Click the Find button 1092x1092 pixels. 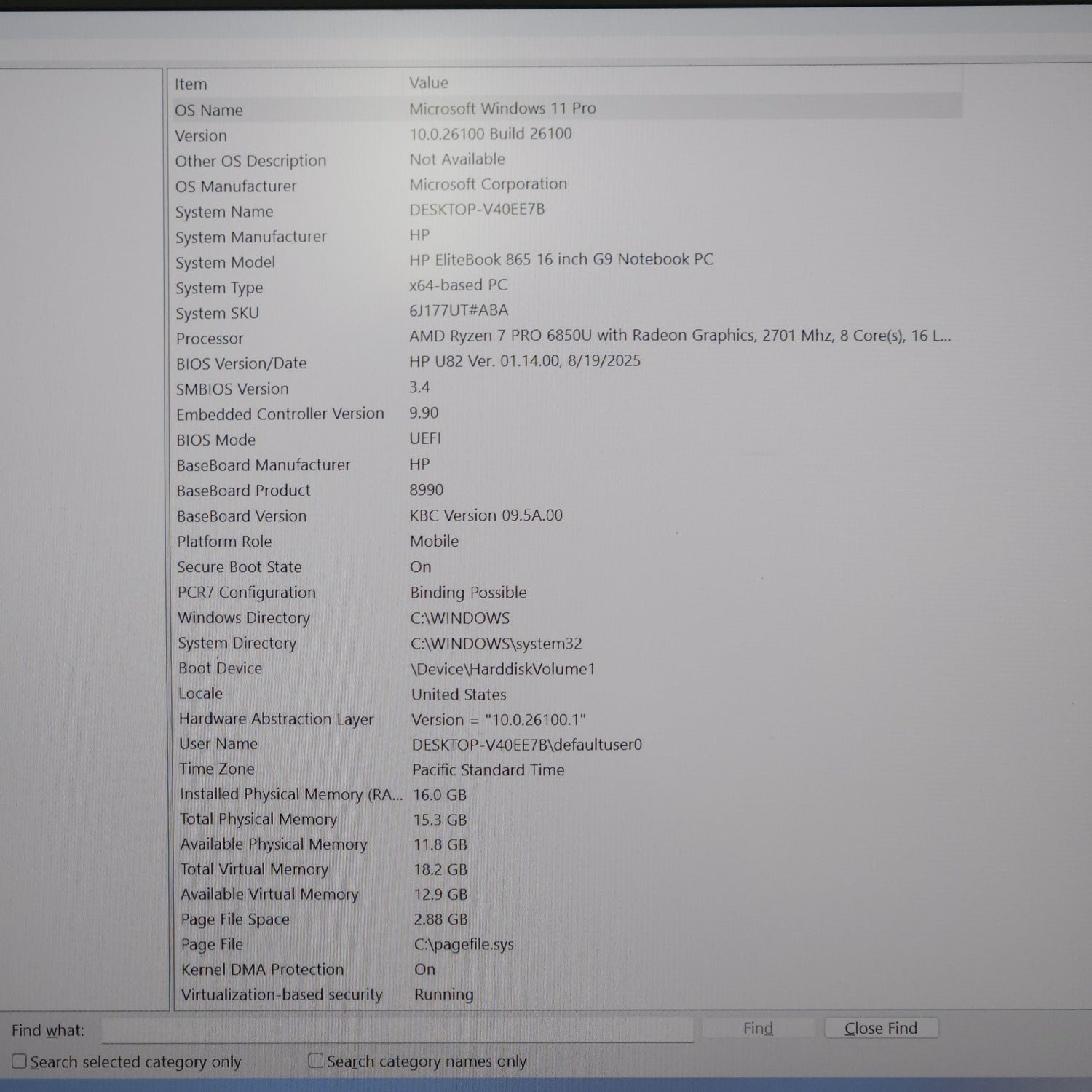point(758,1028)
